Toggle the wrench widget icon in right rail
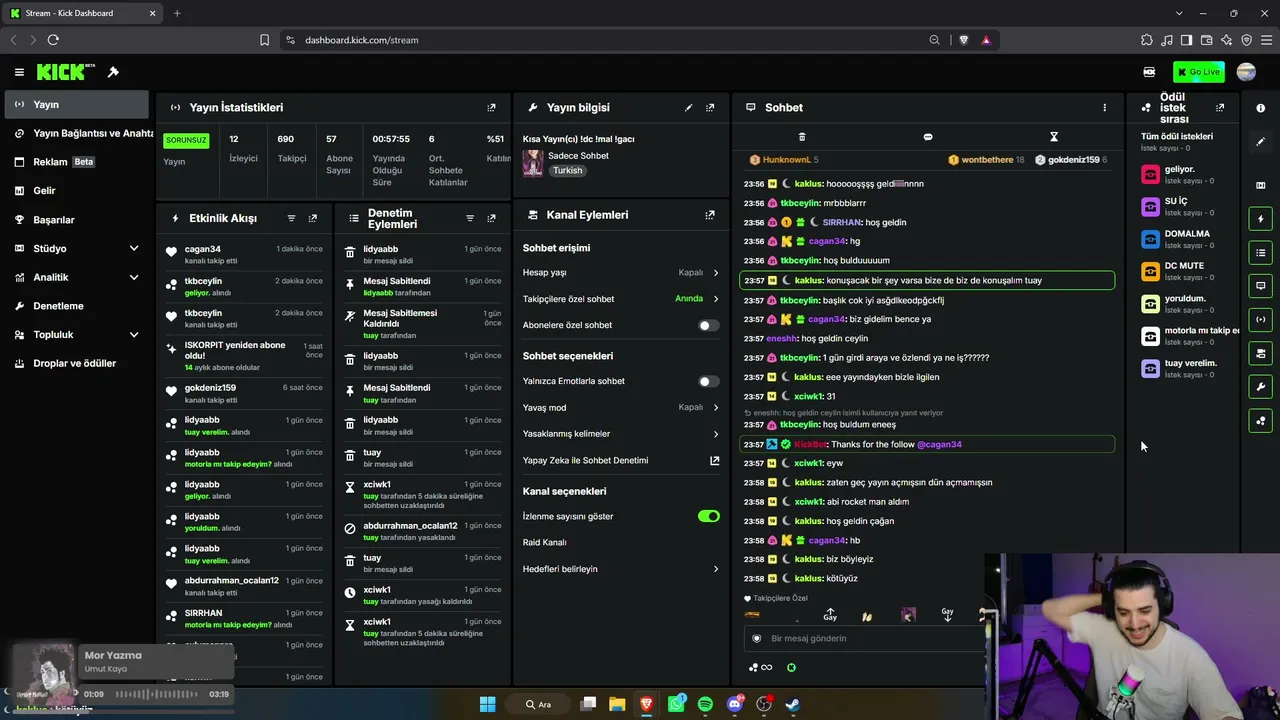 pos(1261,387)
